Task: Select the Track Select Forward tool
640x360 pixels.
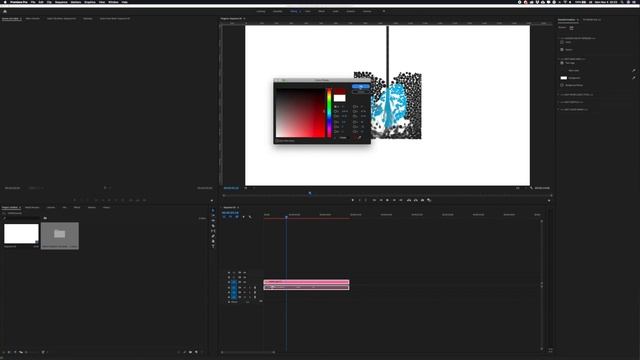Action: point(213,216)
